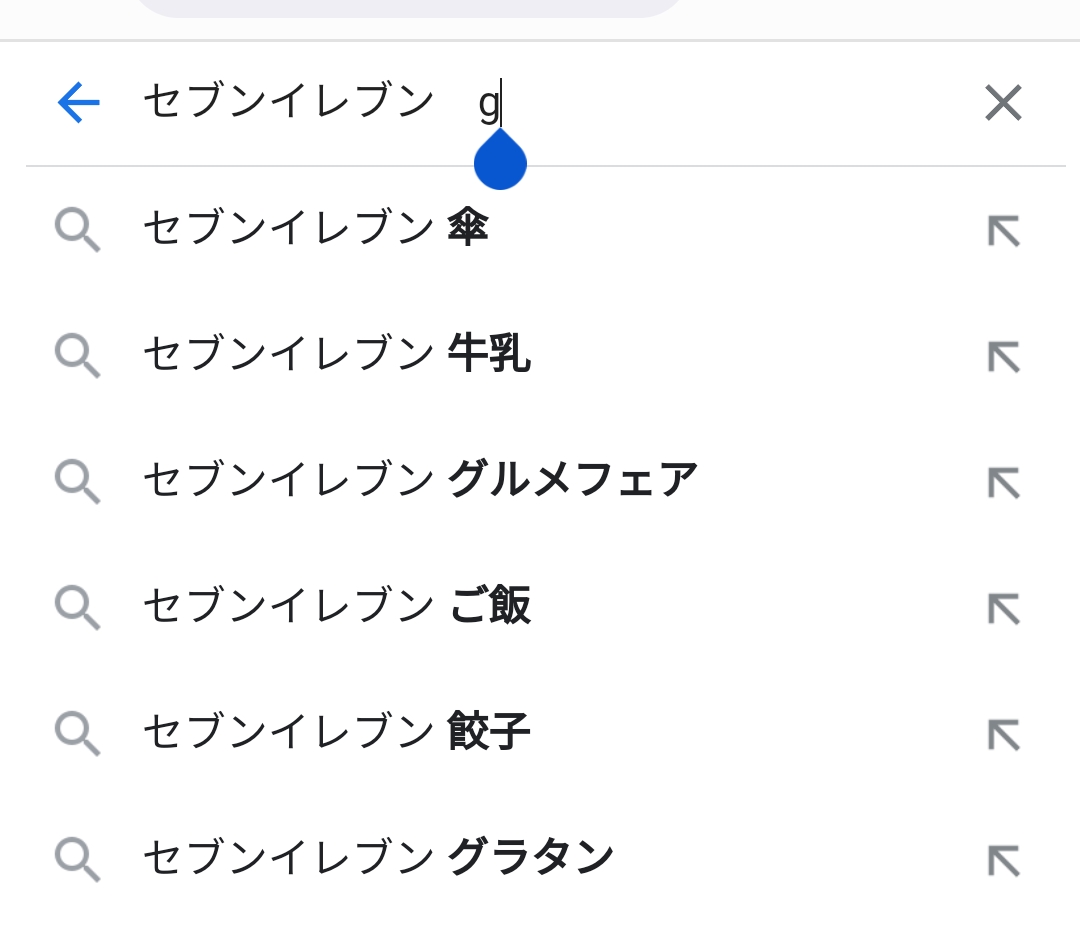This screenshot has height=927, width=1080.
Task: Pick suggestion セブンイレブン 餃子
Action: point(336,733)
